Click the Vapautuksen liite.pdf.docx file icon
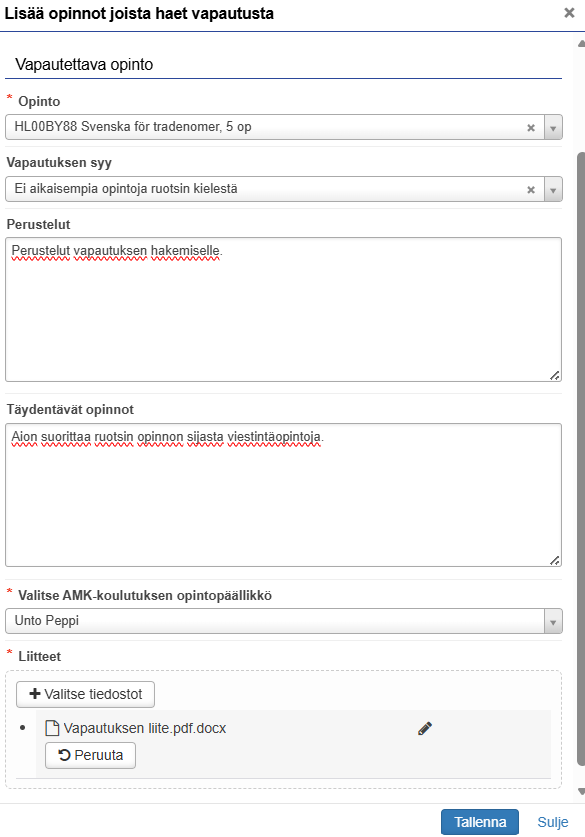The height and width of the screenshot is (837, 585). tap(52, 728)
